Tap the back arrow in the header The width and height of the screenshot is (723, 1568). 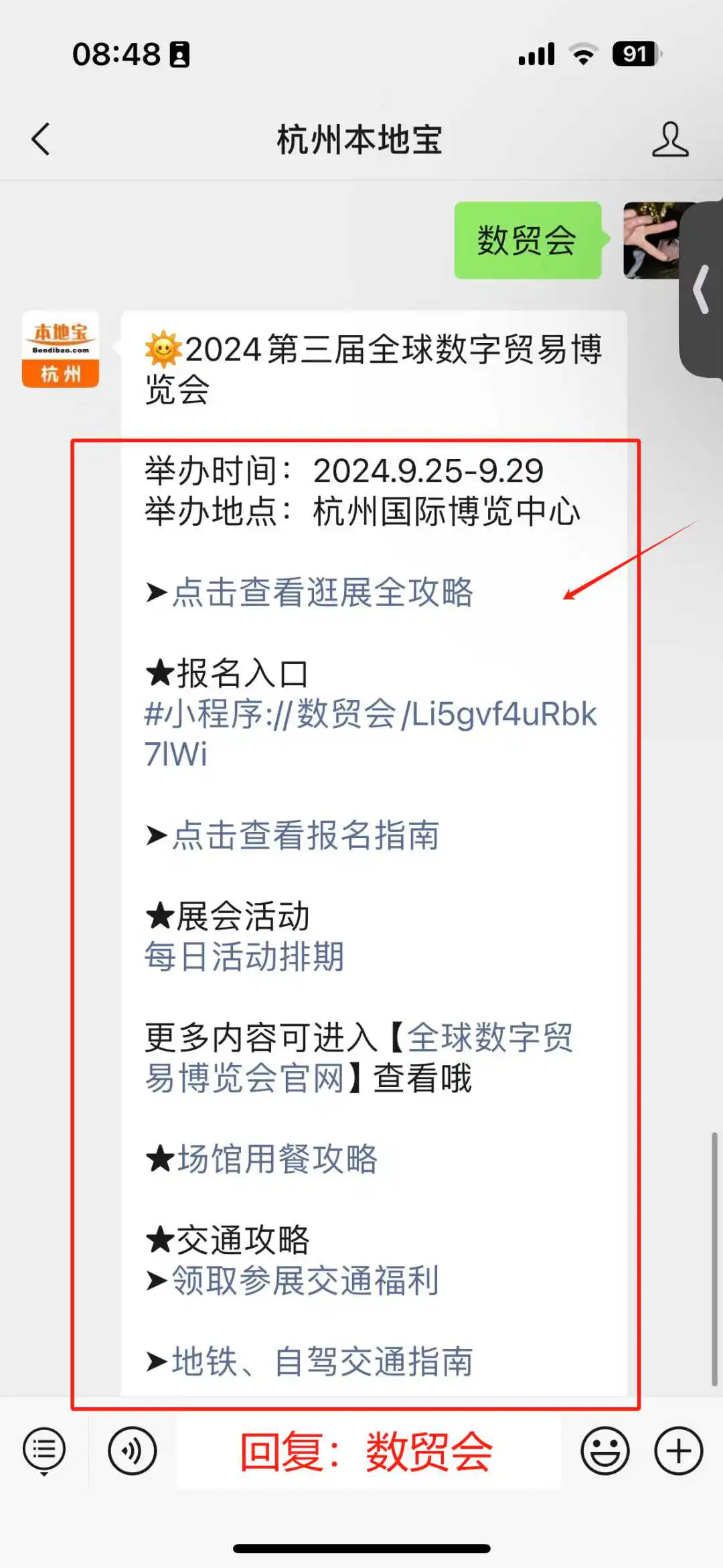coord(41,139)
